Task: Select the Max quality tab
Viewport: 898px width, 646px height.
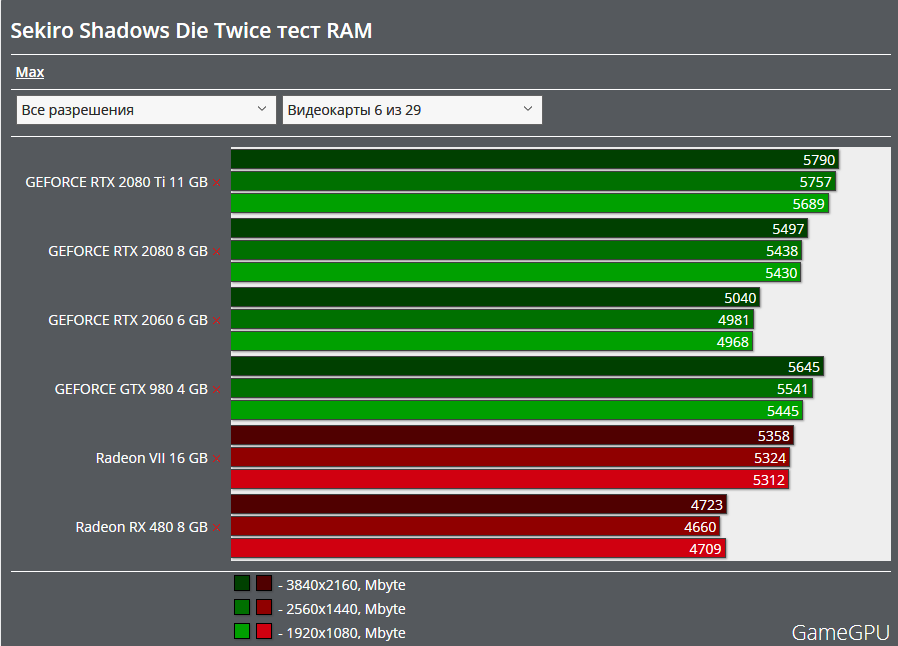Action: coord(30,72)
